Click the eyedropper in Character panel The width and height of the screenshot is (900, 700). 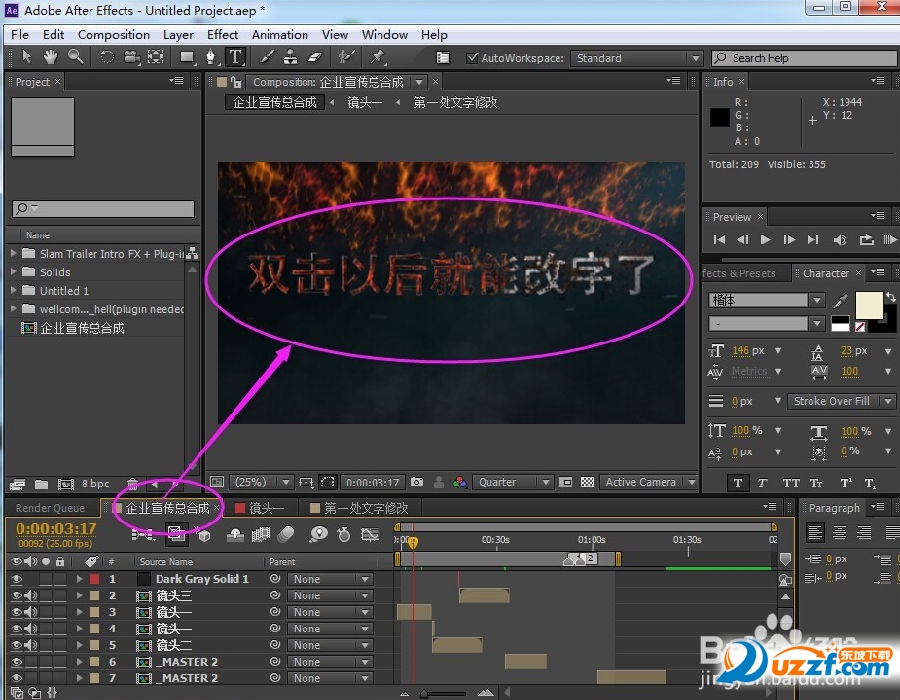pos(840,300)
